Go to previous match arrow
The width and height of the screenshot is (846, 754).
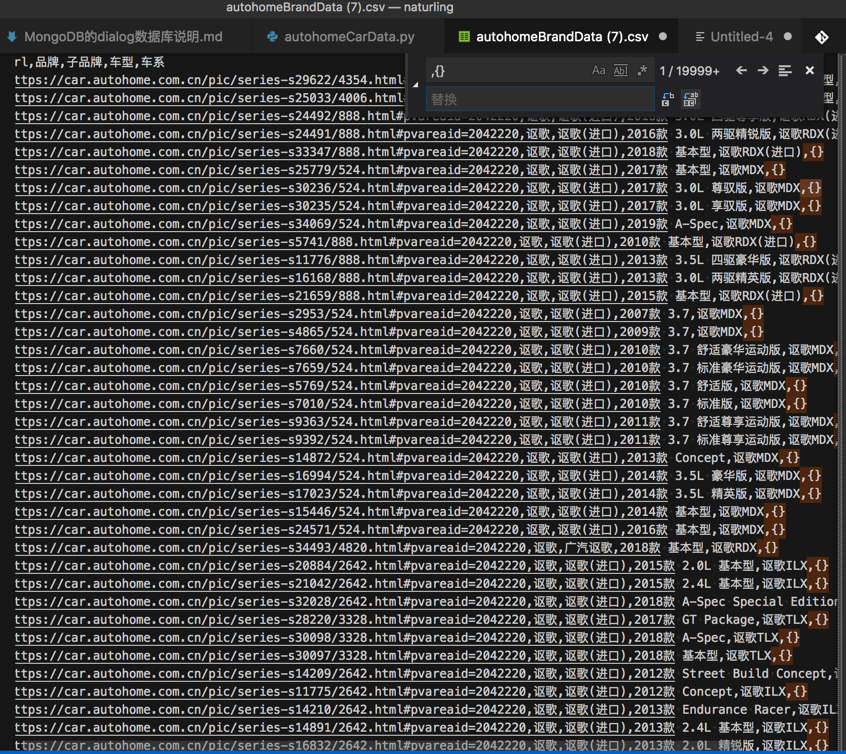click(x=741, y=71)
